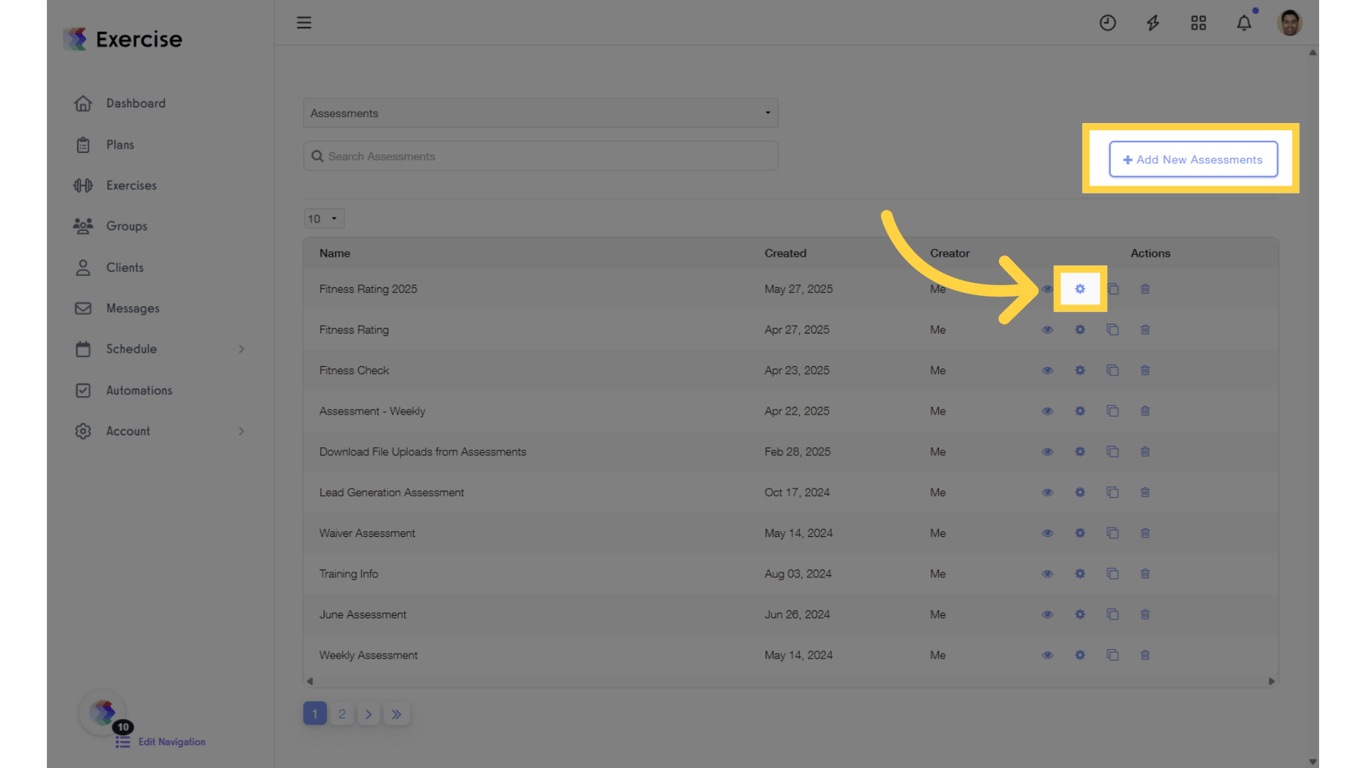Open settings gear for Fitness Check

click(1080, 370)
